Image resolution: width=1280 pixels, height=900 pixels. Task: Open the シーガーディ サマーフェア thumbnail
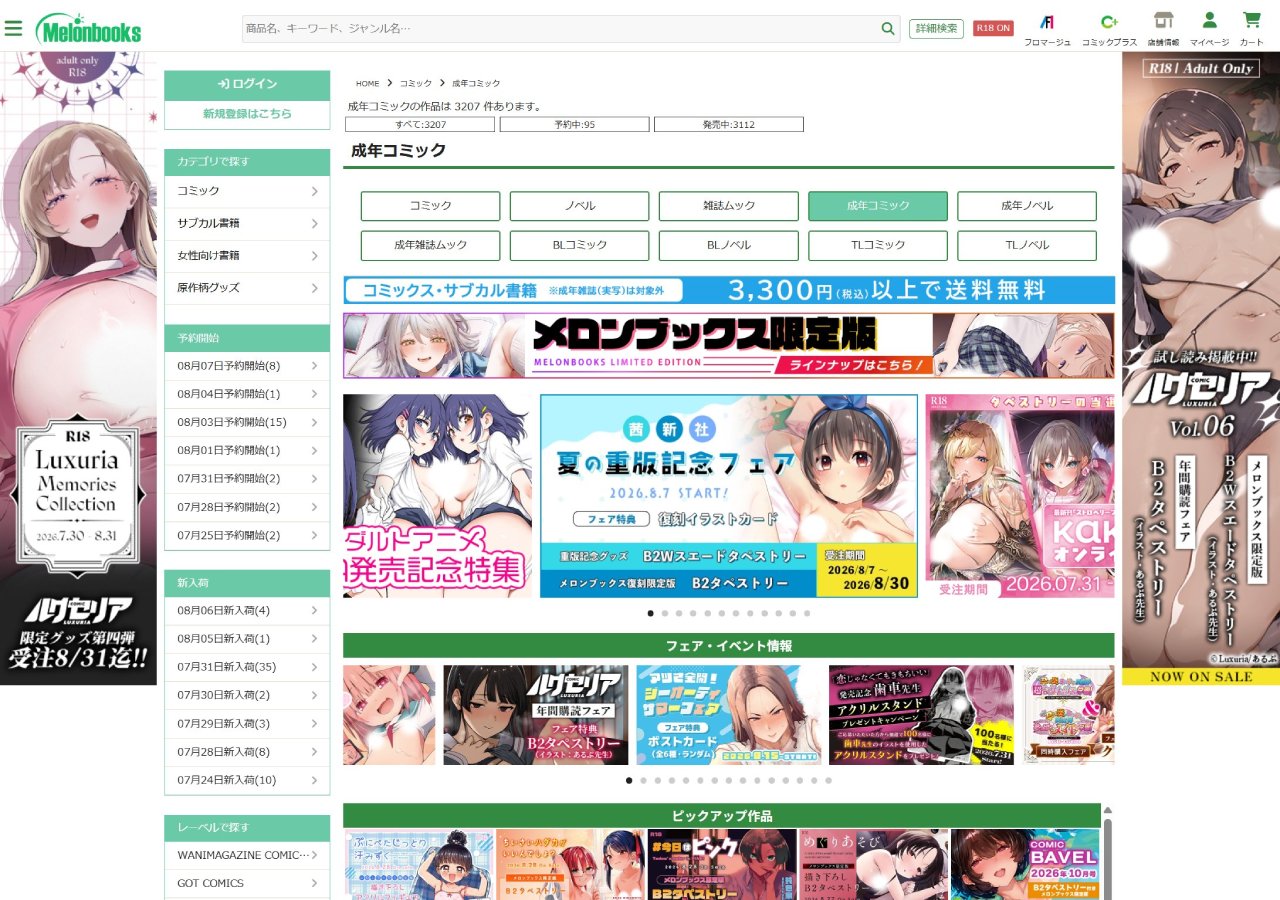[729, 715]
